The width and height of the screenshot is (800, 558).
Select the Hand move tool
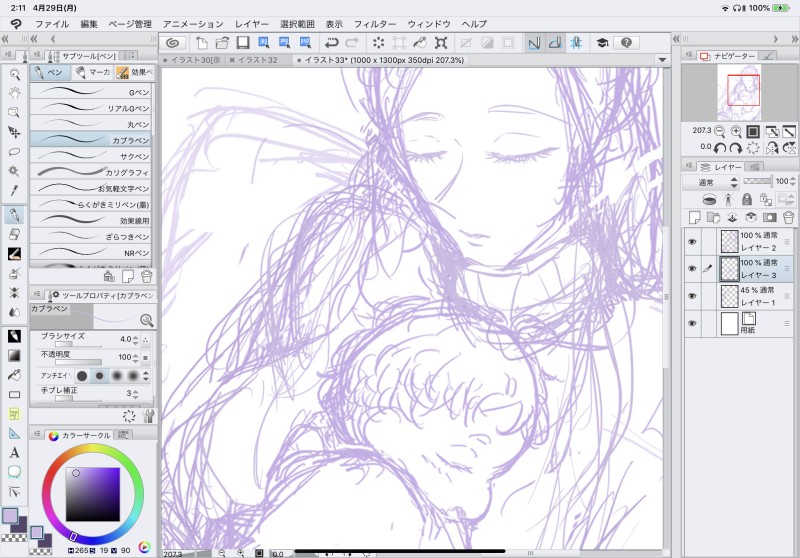(15, 93)
